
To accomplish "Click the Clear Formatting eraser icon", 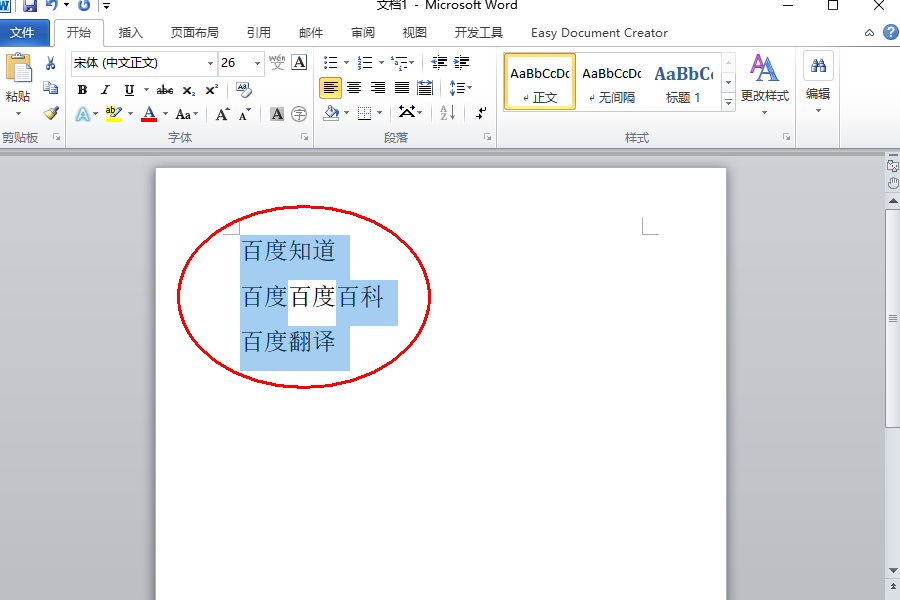I will pyautogui.click(x=244, y=90).
